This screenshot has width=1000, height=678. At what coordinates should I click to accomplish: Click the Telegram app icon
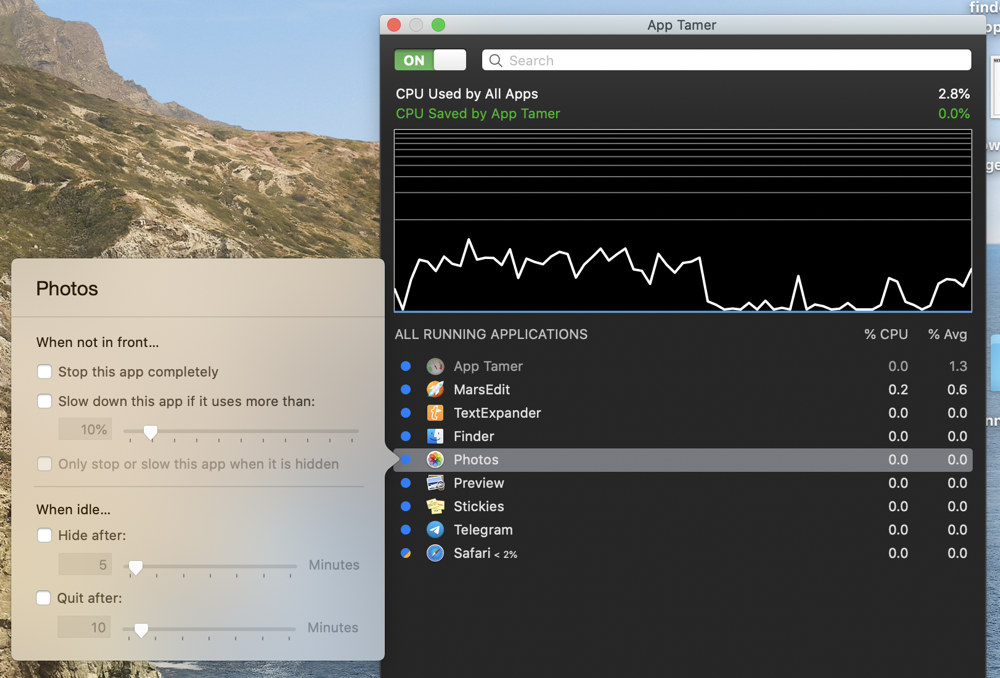[435, 530]
